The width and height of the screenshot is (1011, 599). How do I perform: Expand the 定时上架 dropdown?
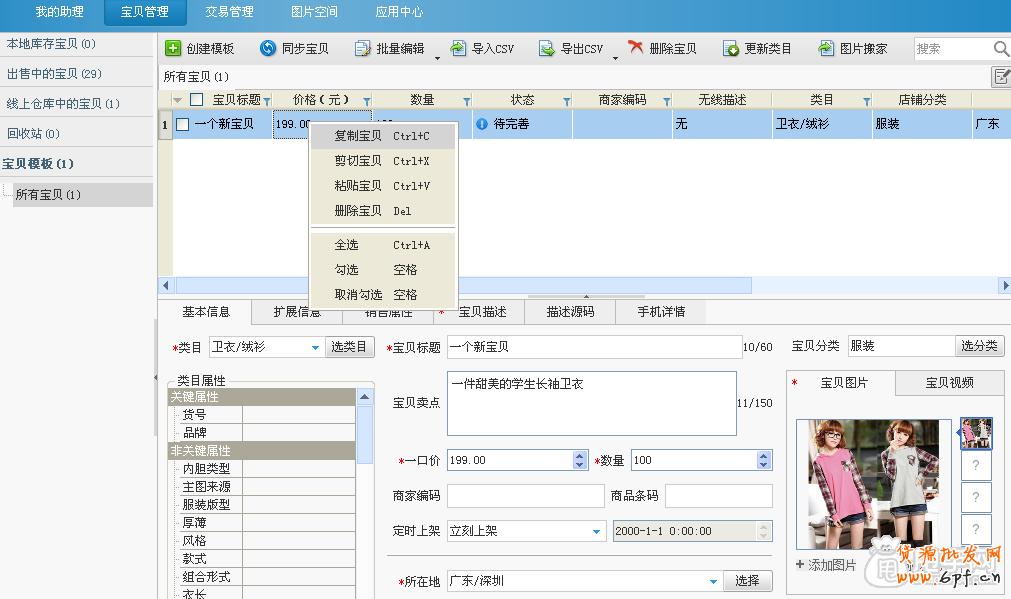598,531
